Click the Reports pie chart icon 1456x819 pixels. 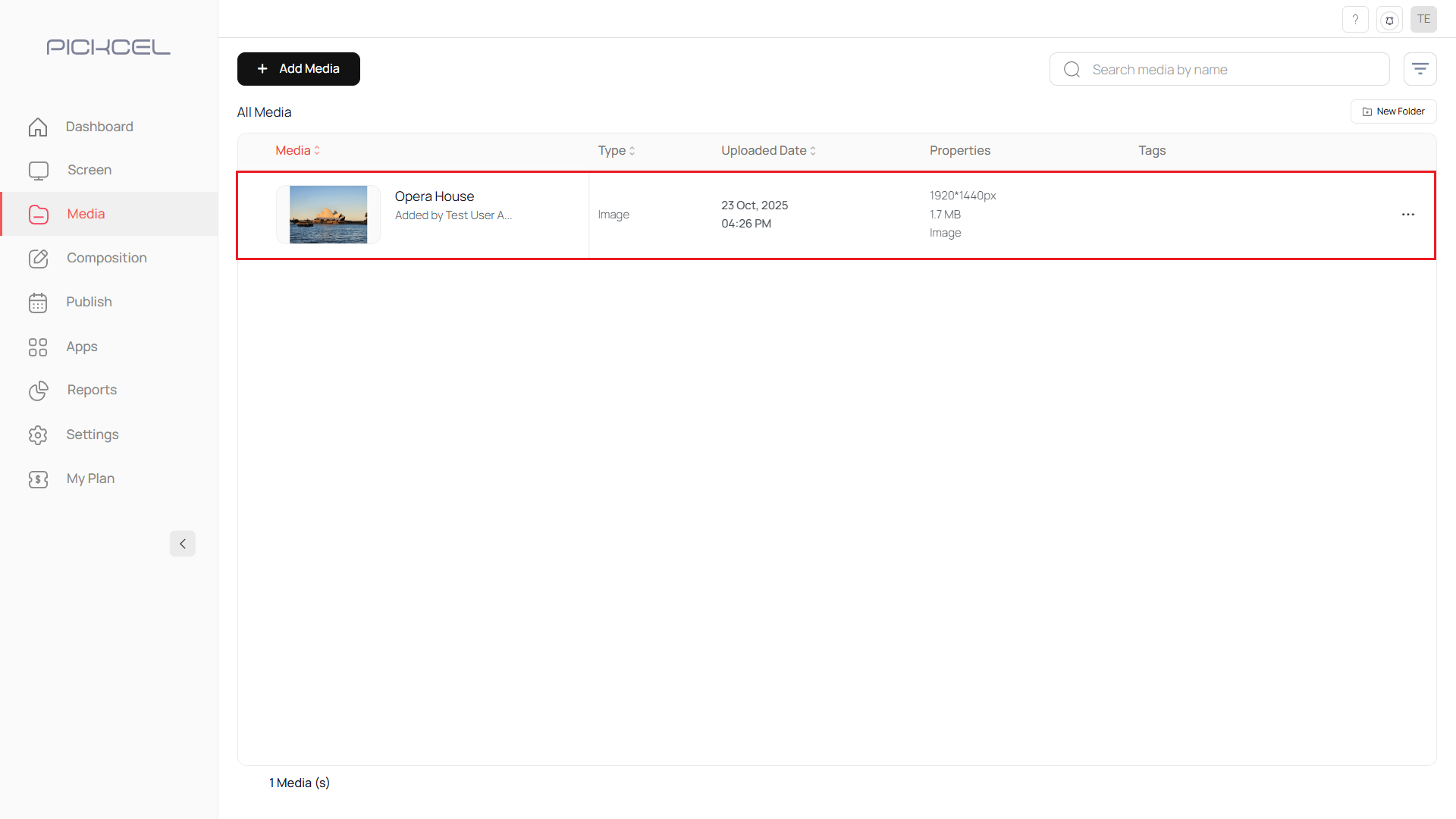38,391
